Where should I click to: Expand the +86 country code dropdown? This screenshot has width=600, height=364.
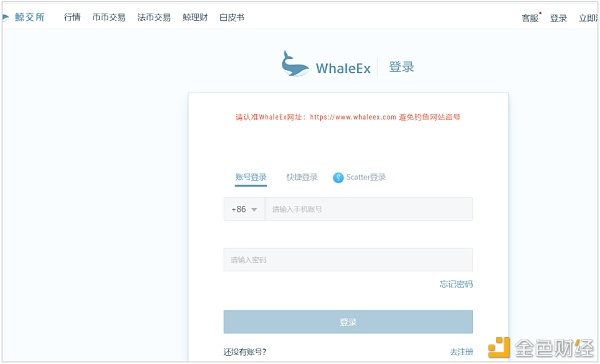pos(244,209)
